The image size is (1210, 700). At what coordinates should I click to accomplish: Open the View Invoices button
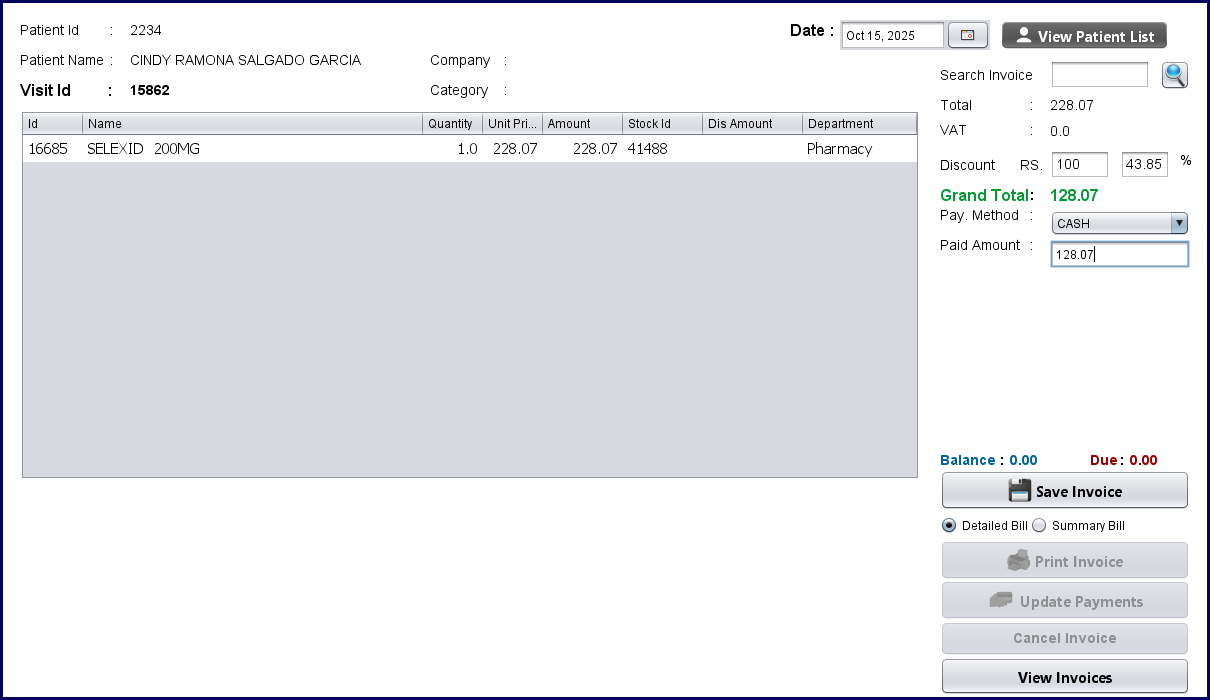point(1064,677)
